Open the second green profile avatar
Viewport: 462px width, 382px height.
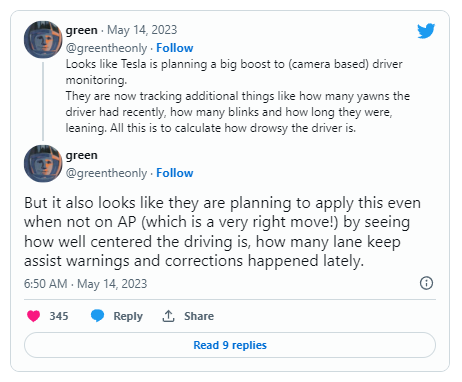pos(43,163)
